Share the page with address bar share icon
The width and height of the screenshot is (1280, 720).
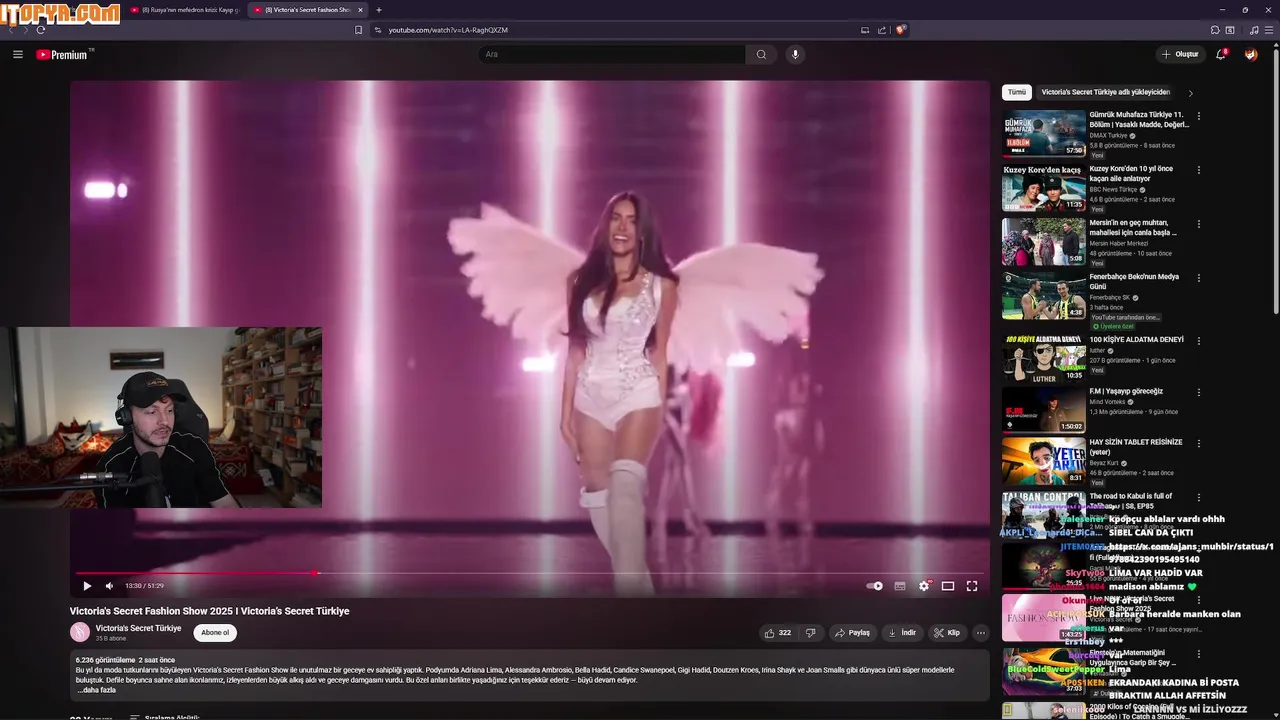coord(882,30)
